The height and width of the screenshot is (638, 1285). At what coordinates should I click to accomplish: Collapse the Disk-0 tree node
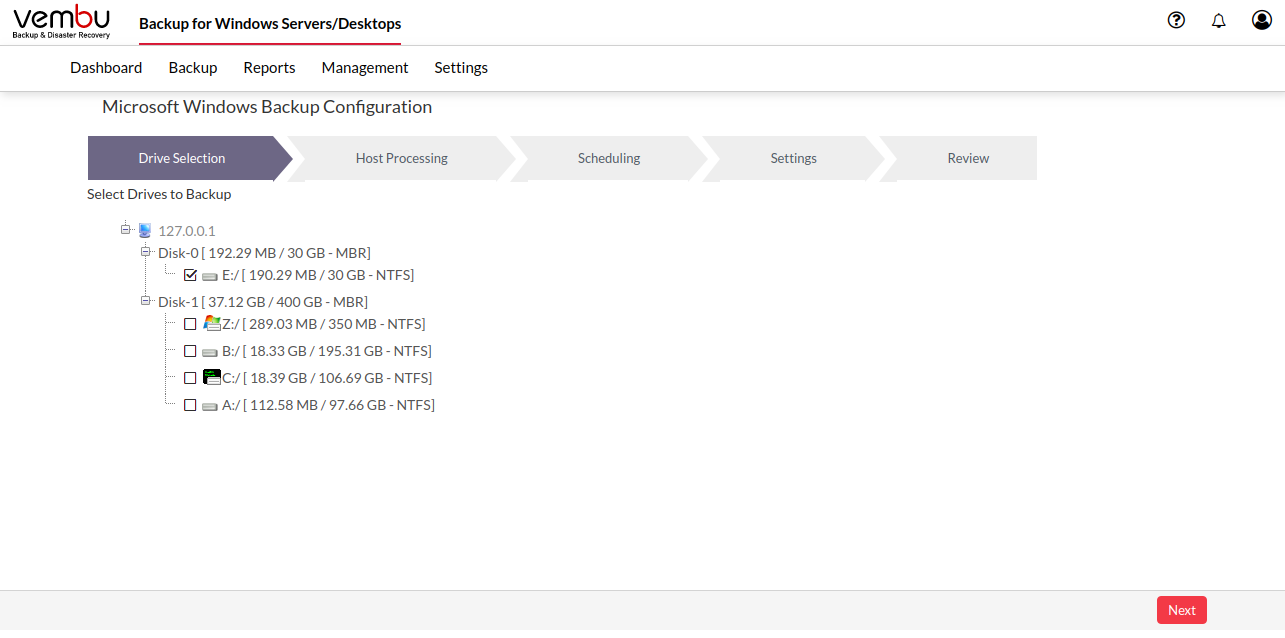[x=145, y=252]
